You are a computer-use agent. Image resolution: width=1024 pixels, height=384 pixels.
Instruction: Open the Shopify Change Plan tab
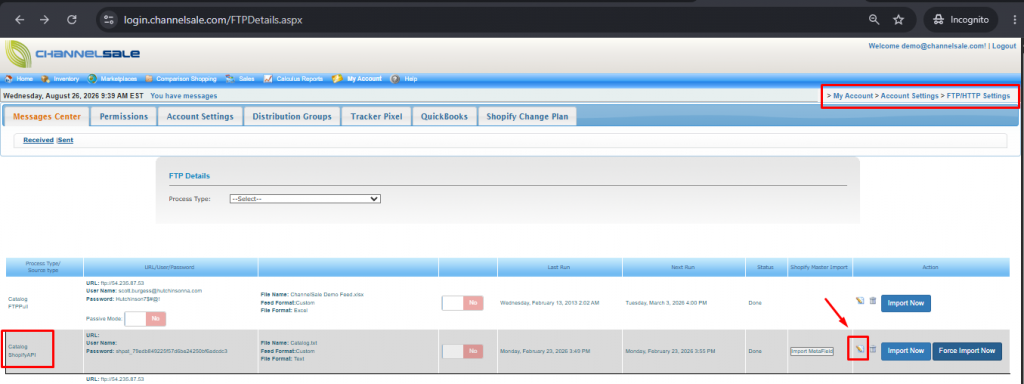coord(527,117)
